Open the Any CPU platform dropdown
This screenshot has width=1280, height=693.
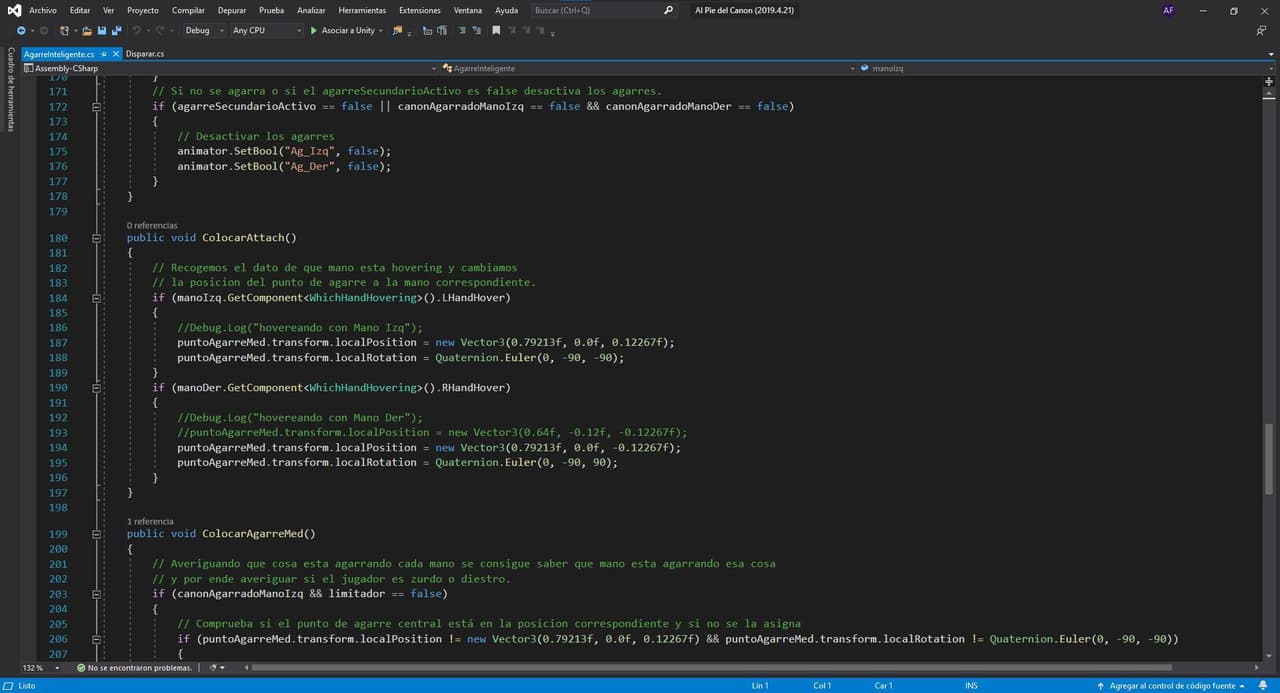tap(267, 31)
